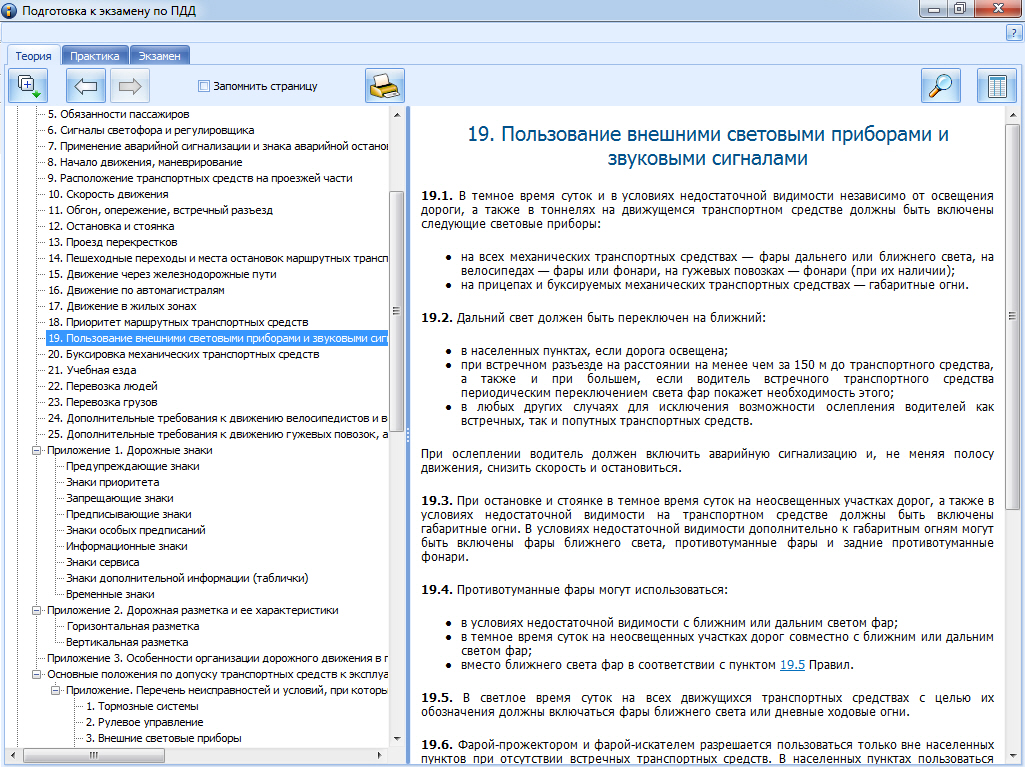Screen dimensions: 1025x767
Task: Open '24. Дополнительные требования к движению велосипедистов'
Action: (217, 418)
